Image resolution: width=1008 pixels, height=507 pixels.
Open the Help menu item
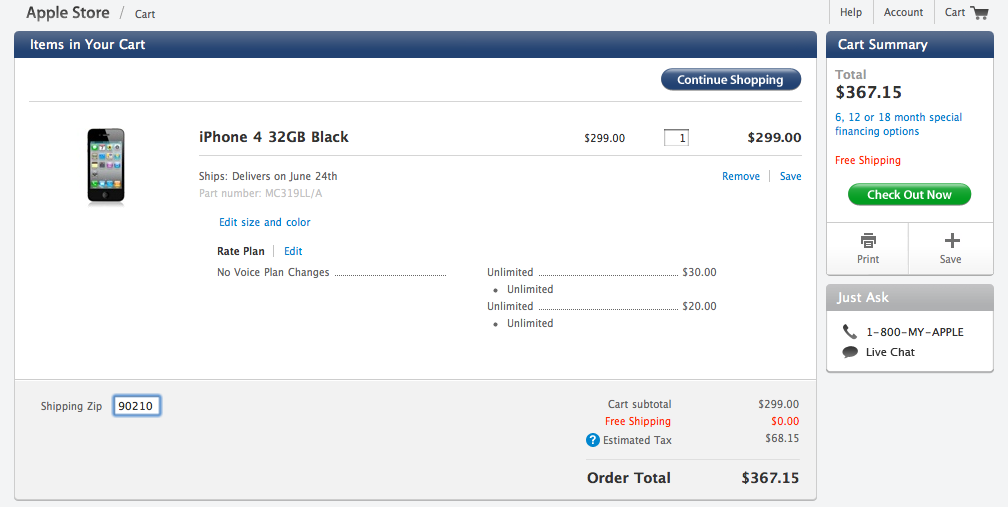(x=850, y=12)
